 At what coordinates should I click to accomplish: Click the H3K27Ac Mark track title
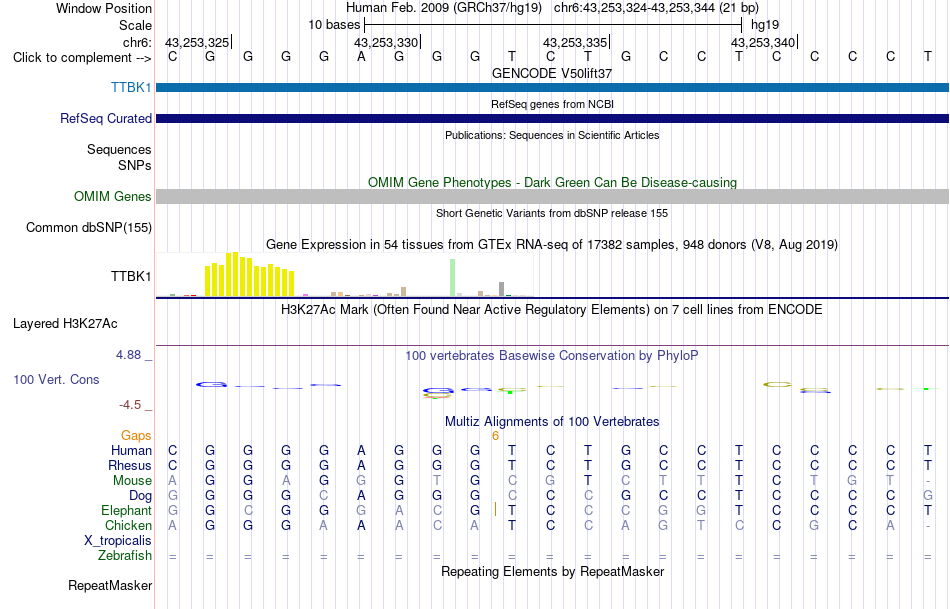point(552,310)
